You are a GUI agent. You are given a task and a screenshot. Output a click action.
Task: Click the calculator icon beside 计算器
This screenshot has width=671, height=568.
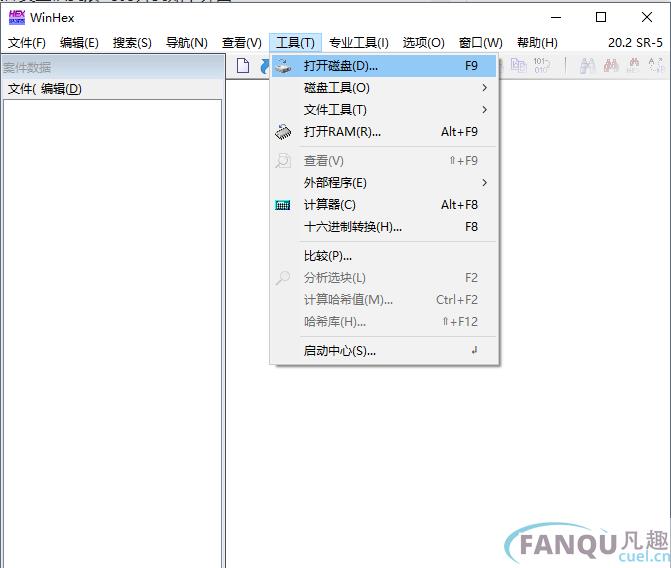tap(282, 205)
